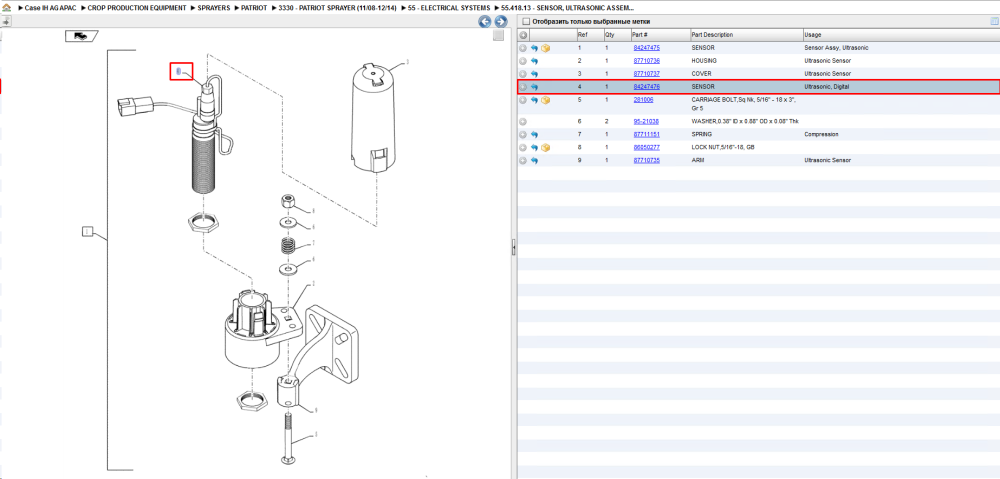This screenshot has width=1000, height=479.
Task: Click blue arrows icon for part 84247476
Action: click(534, 87)
